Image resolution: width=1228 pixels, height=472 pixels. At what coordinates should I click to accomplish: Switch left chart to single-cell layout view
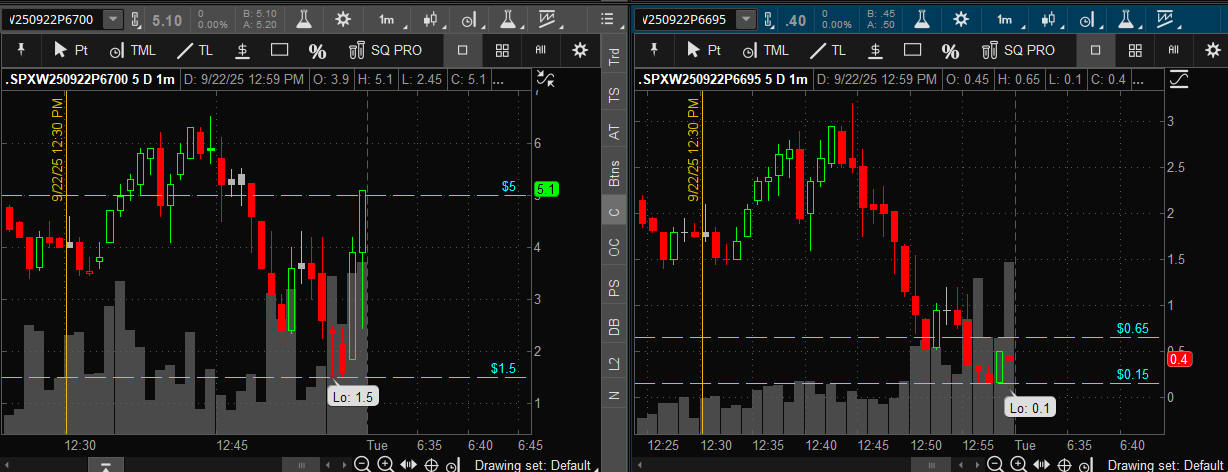click(x=463, y=50)
